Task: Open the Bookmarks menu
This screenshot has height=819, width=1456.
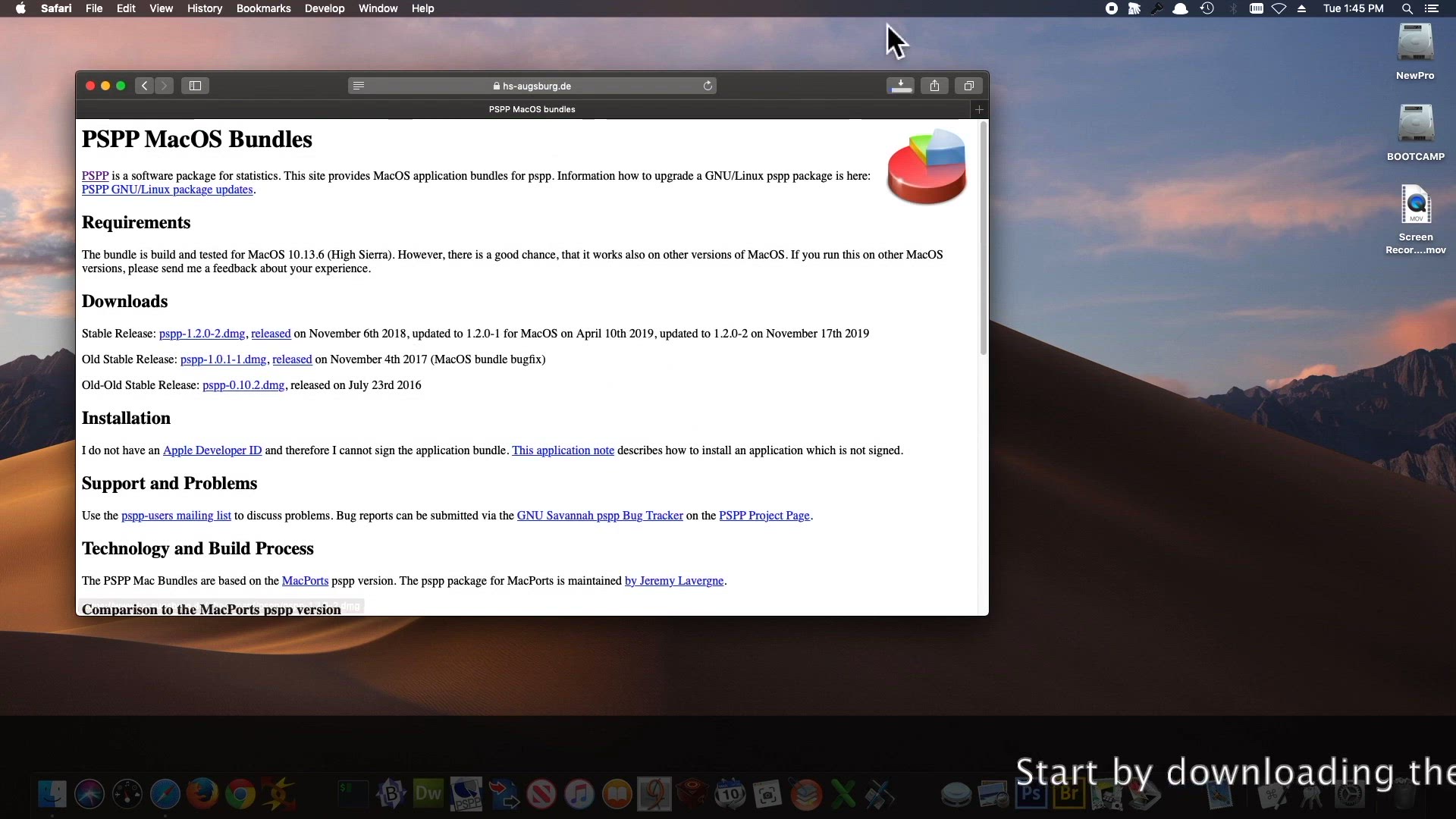Action: (263, 8)
